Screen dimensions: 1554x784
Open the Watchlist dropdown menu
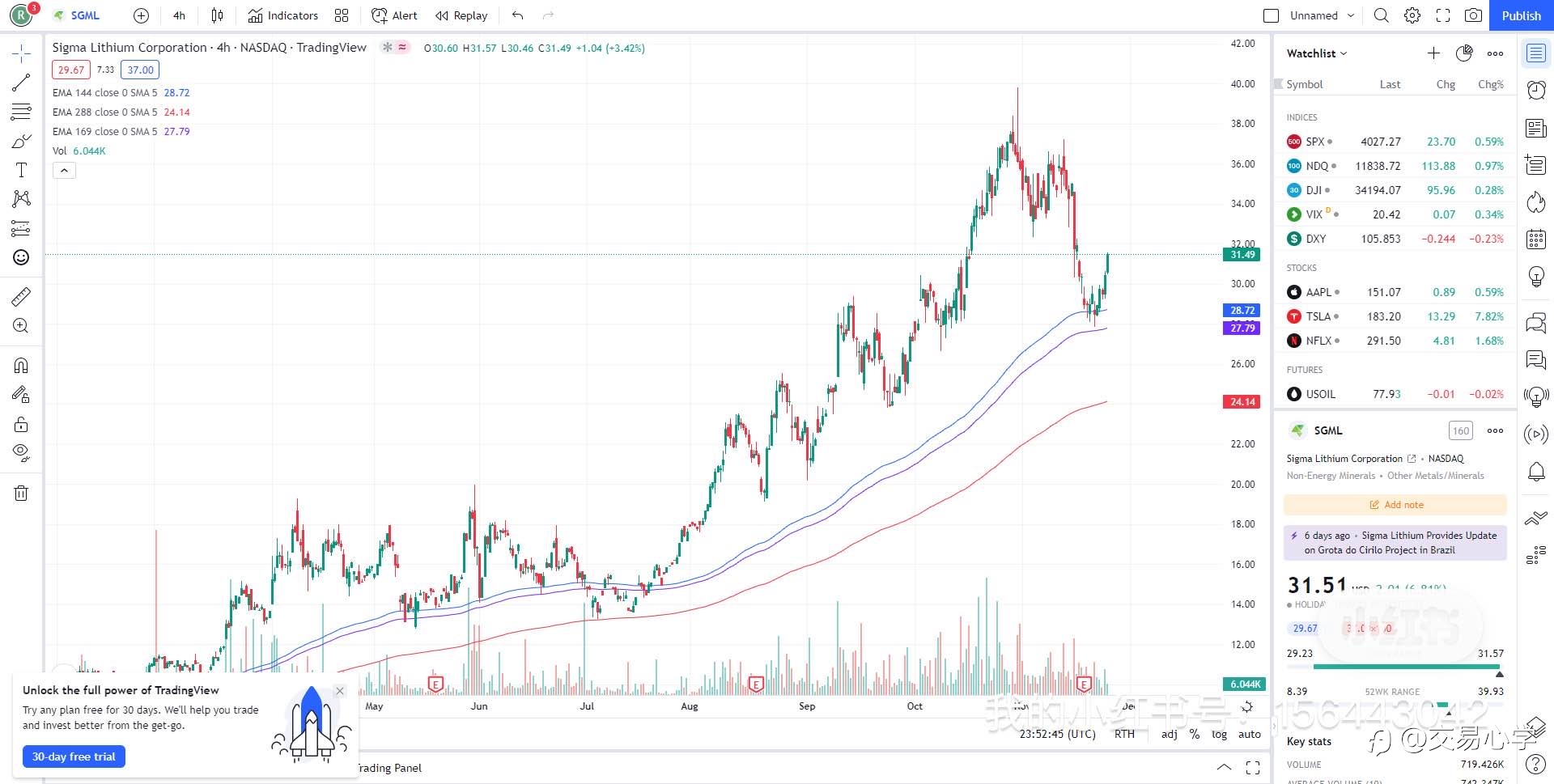coord(1317,53)
